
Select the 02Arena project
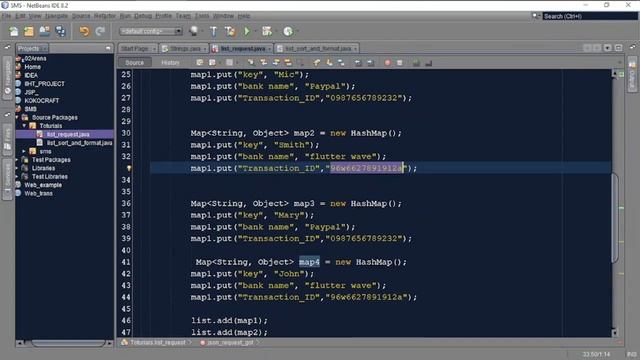35,58
